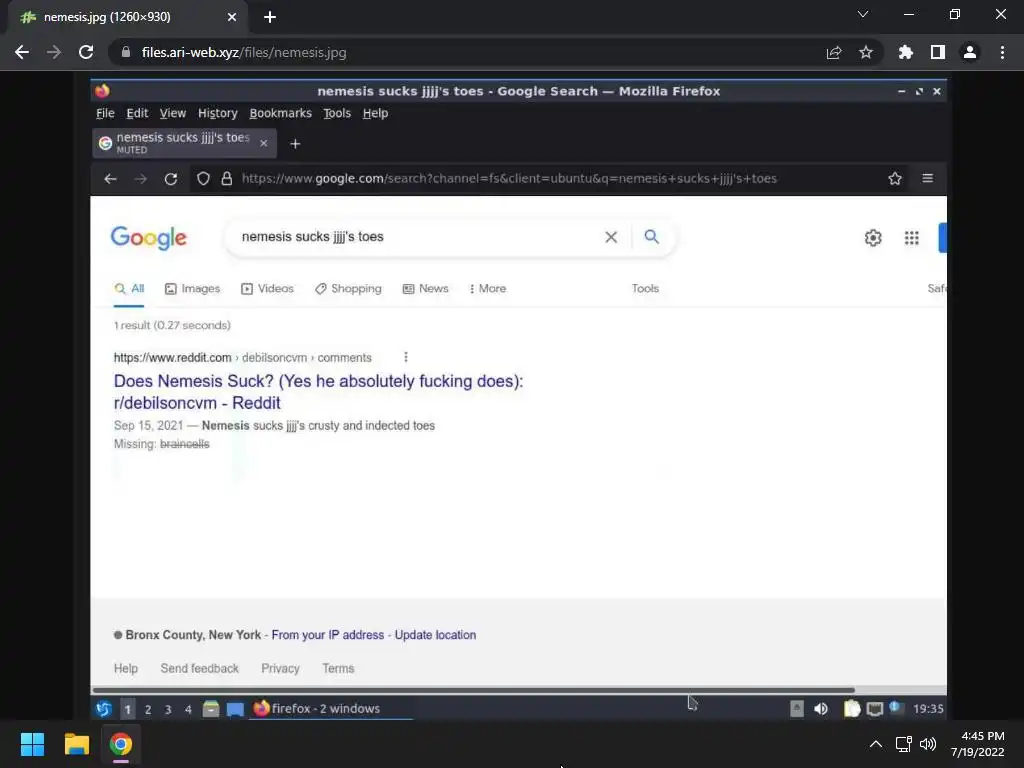Click Firefox's back arrow
The width and height of the screenshot is (1024, 768).
click(x=110, y=178)
